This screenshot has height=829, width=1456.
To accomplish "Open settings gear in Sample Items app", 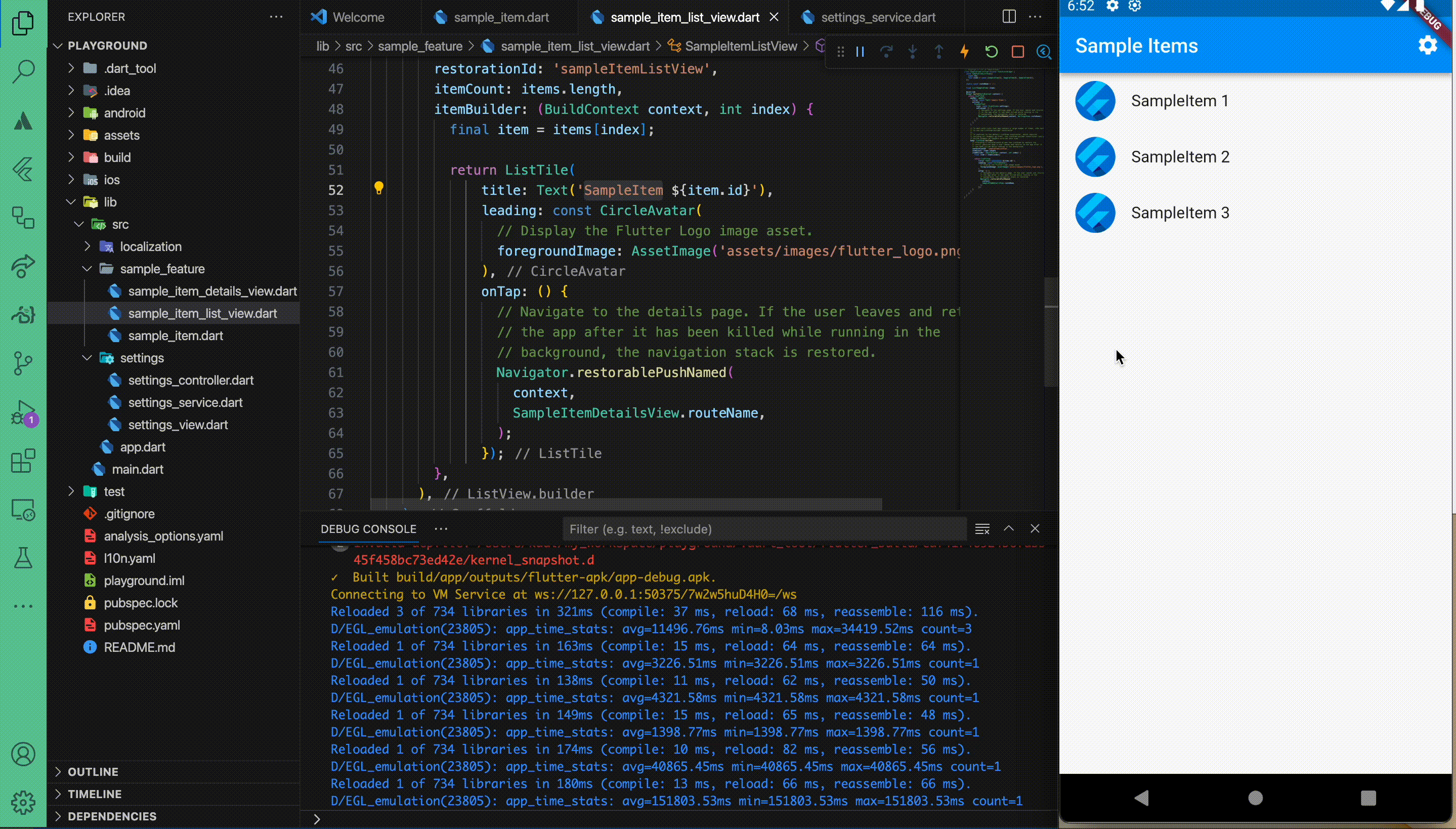I will pos(1427,45).
